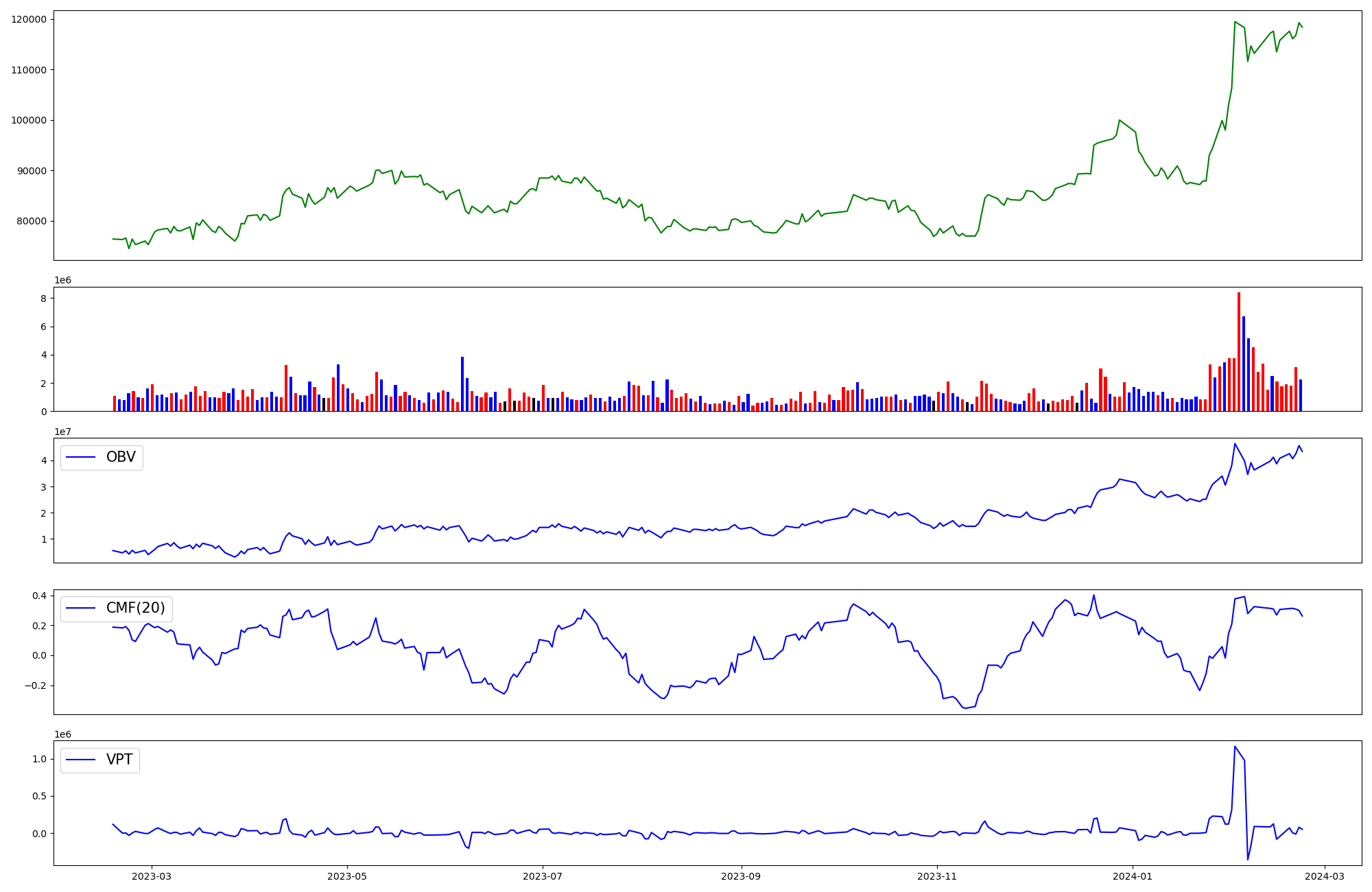The height and width of the screenshot is (892, 1372).
Task: Click the 1e7 multiplier above OBV chart
Action: pyautogui.click(x=62, y=432)
